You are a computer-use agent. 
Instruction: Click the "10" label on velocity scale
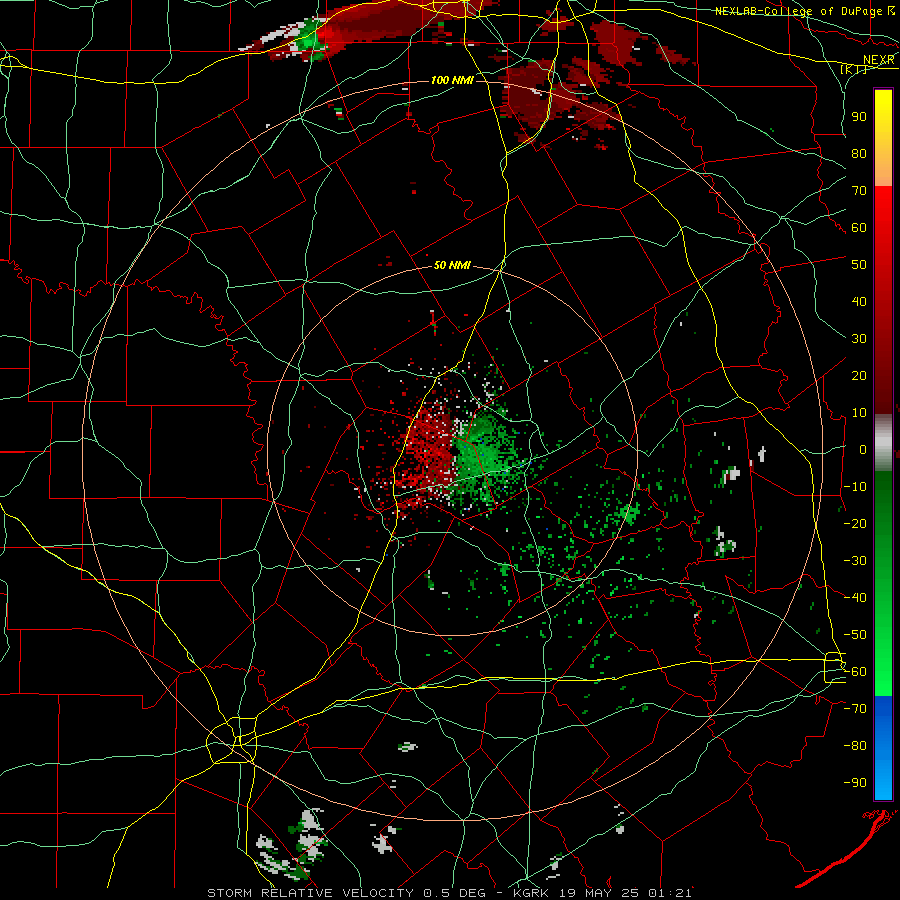point(859,413)
